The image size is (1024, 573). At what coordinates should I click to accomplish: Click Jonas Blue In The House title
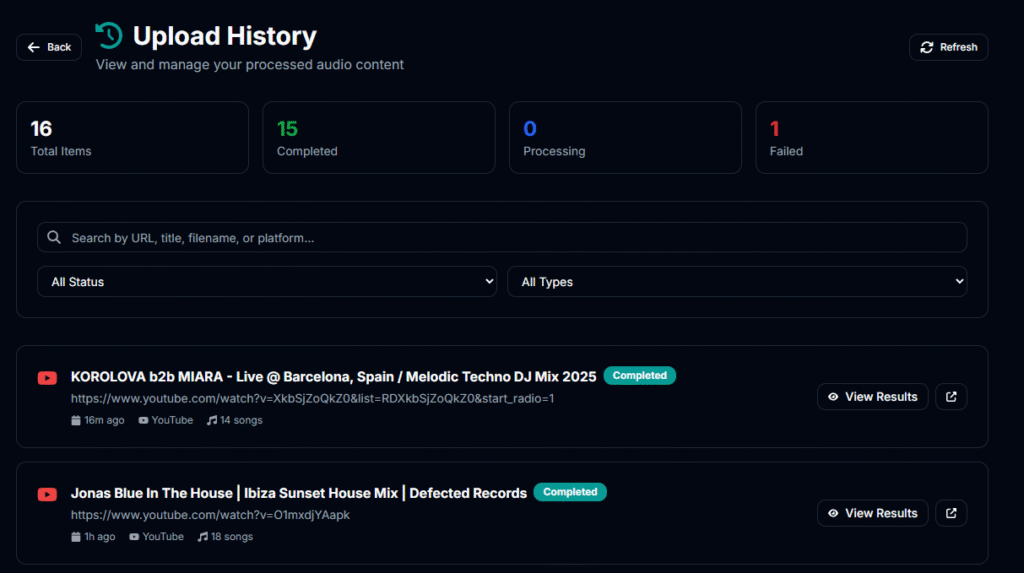(x=298, y=493)
